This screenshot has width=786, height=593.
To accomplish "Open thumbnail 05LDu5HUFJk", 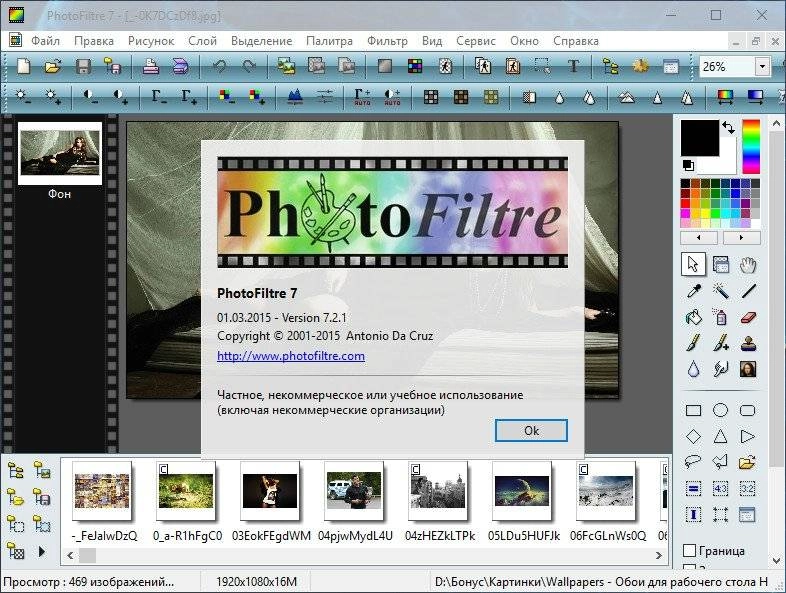I will pos(522,491).
